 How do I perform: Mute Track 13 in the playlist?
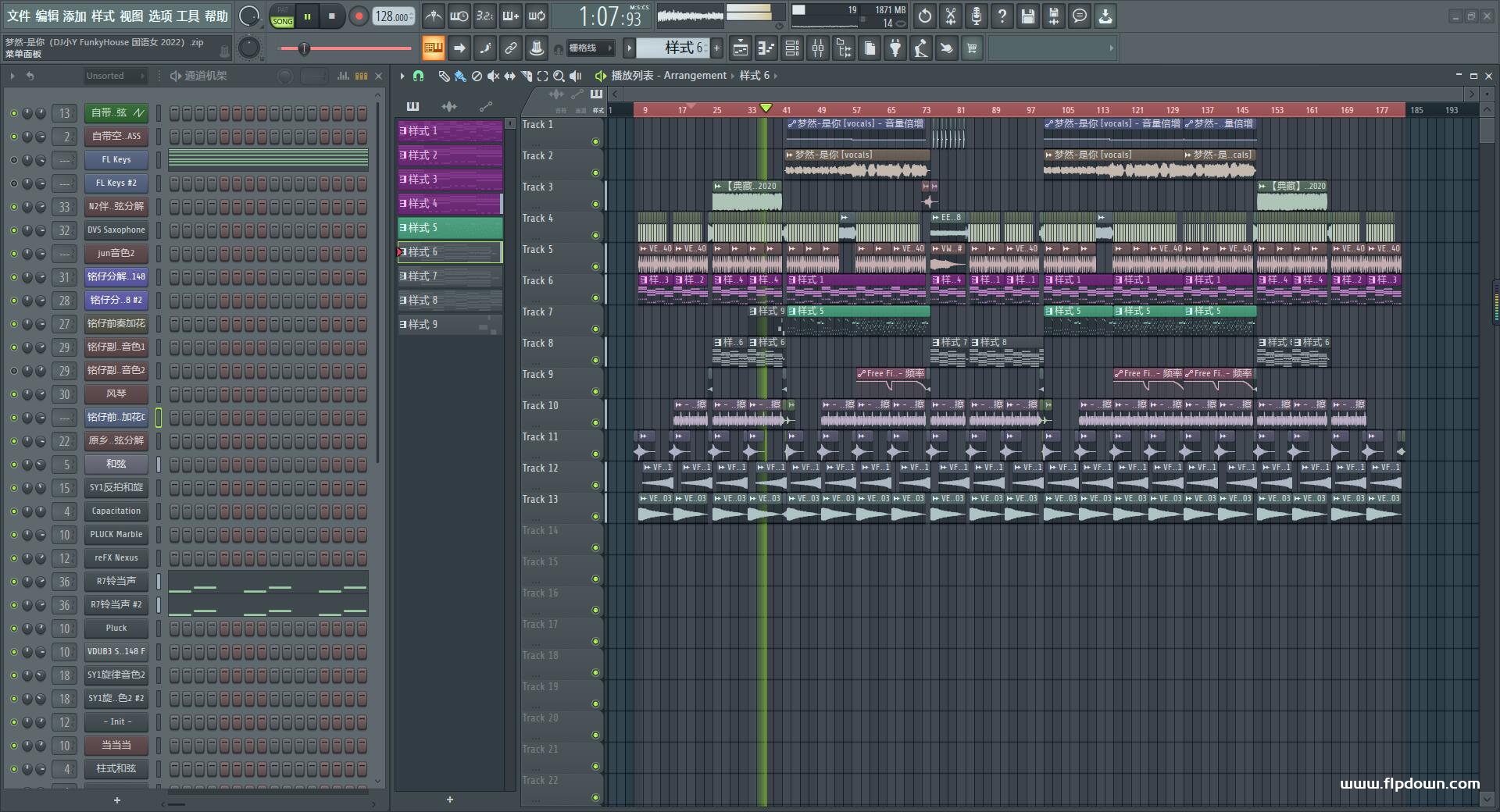coord(596,516)
